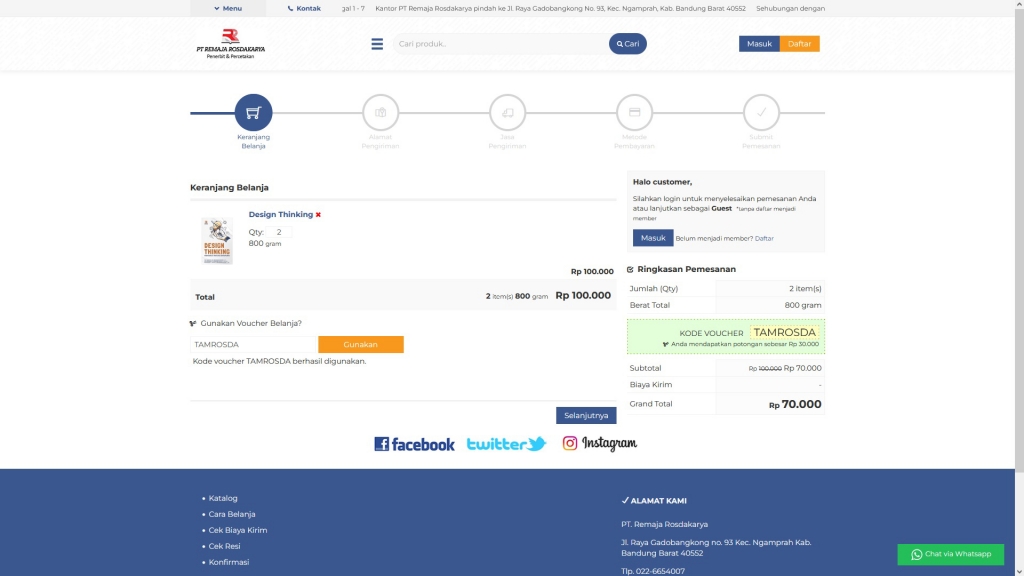Select the Keranjang Belanja cart step icon
Screen dimensions: 1024x576
point(253,112)
